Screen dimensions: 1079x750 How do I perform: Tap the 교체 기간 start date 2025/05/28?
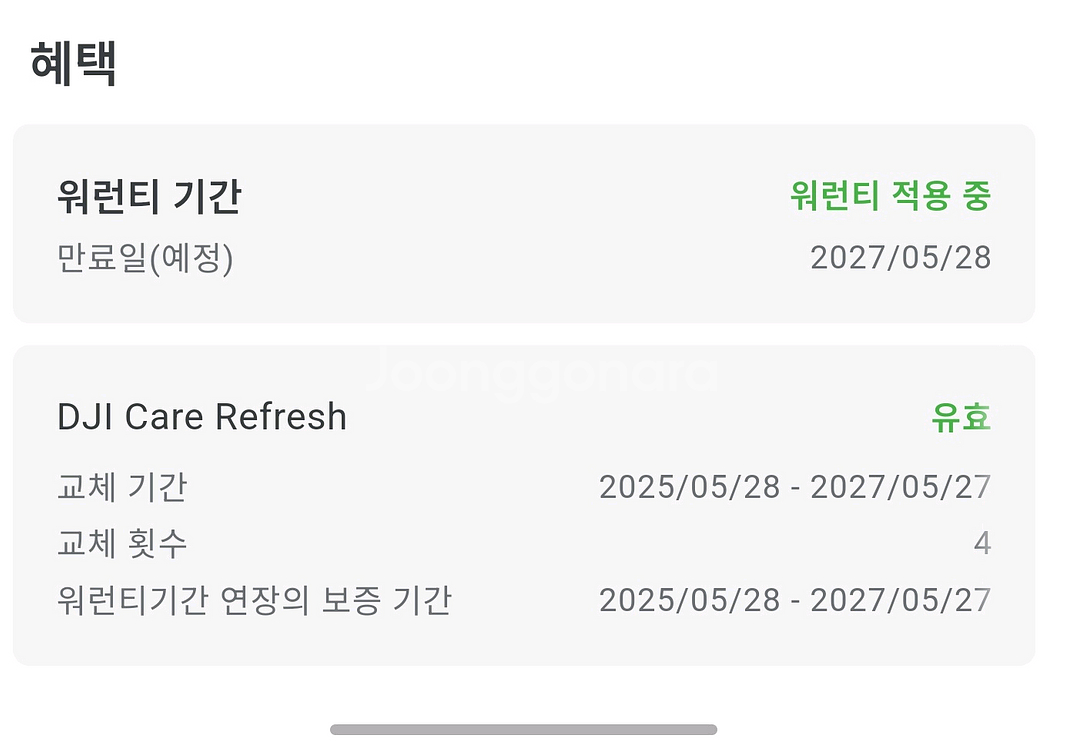tap(689, 488)
